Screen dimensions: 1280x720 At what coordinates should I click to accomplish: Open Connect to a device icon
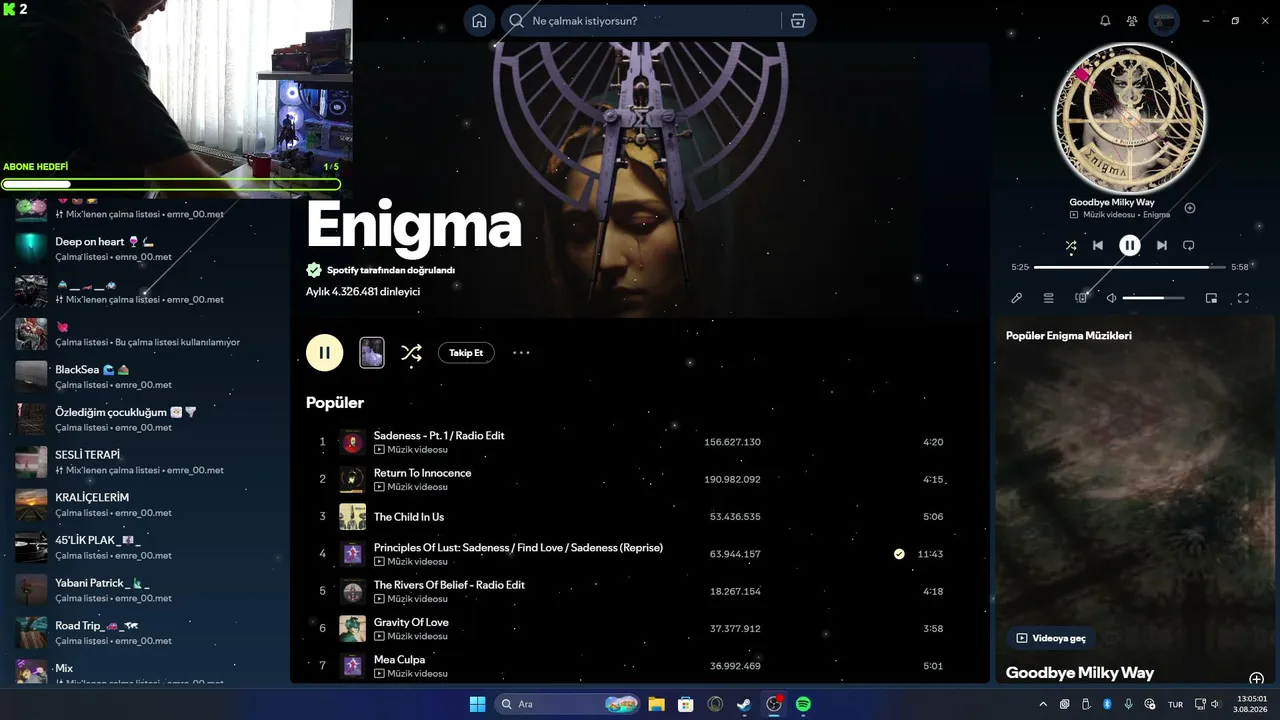point(1081,298)
